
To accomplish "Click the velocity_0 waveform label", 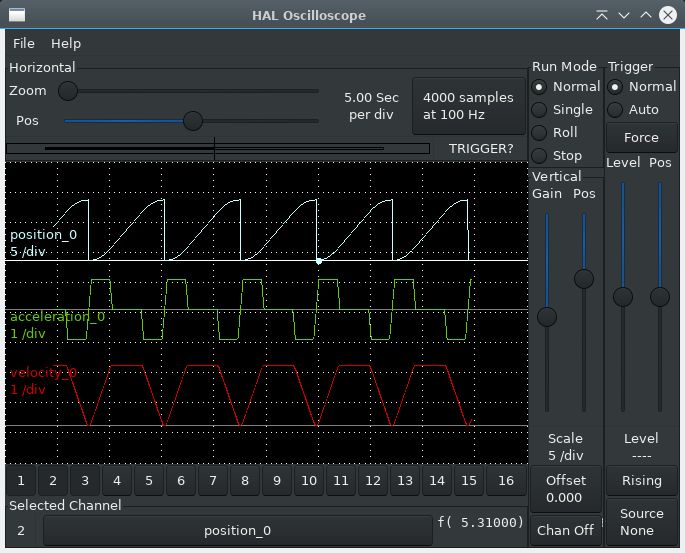I will 43,373.
